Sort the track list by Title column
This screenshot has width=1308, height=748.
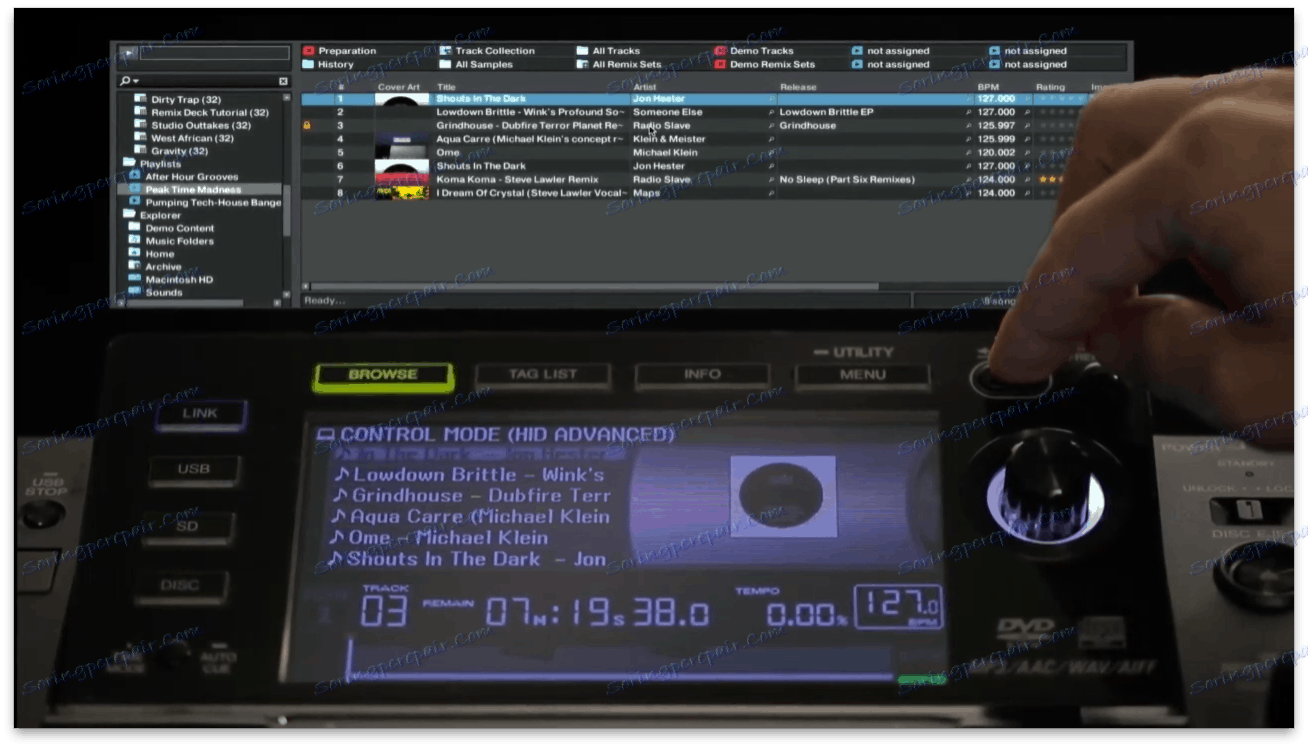446,88
